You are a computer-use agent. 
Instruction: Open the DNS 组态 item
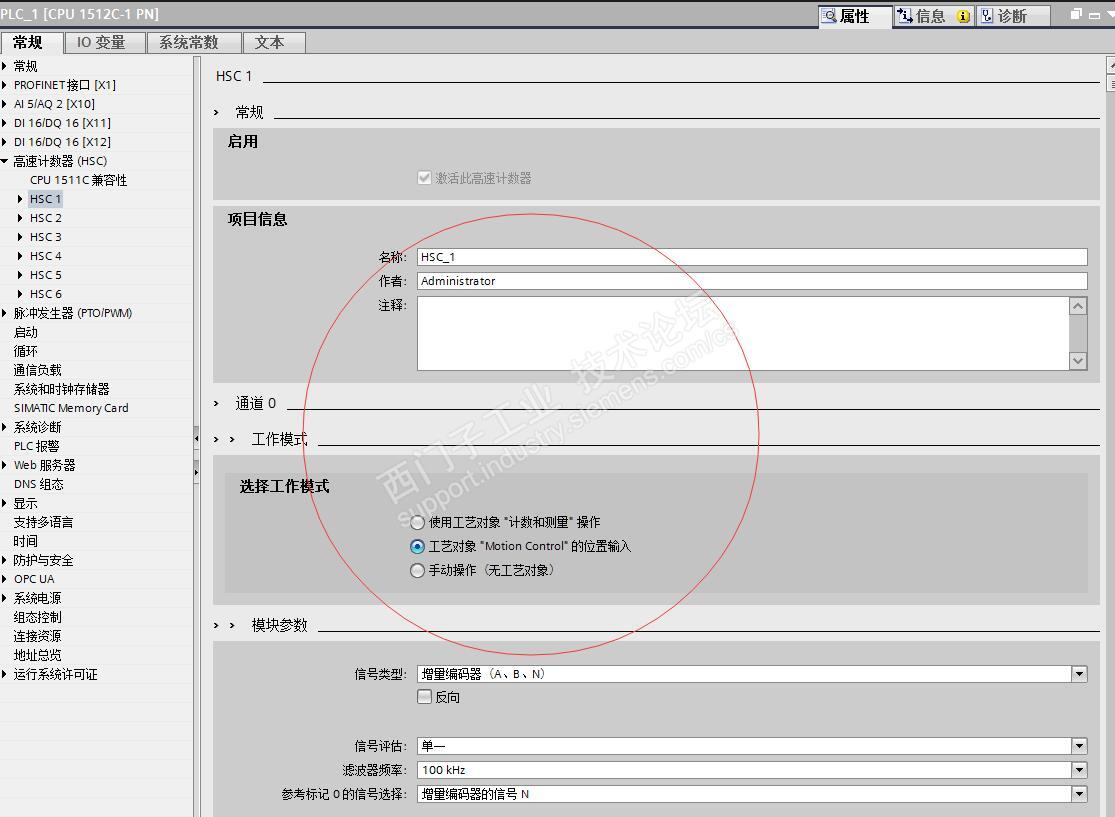[38, 484]
